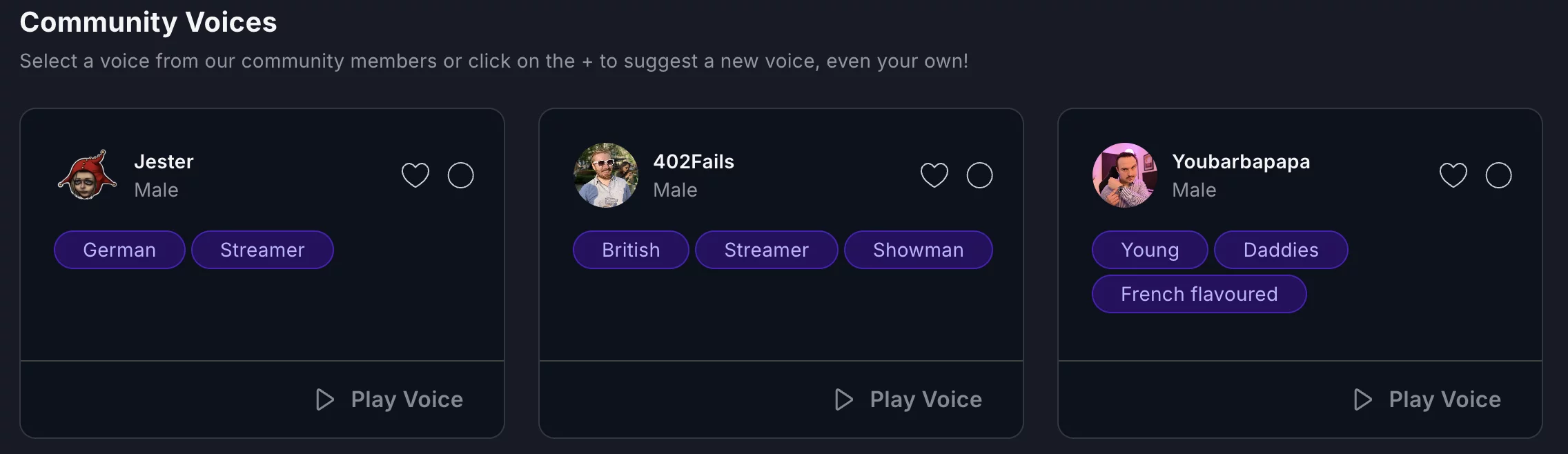Select the Daddies tag on Youbarbapapa
Viewport: 1568px width, 454px height.
click(x=1281, y=250)
